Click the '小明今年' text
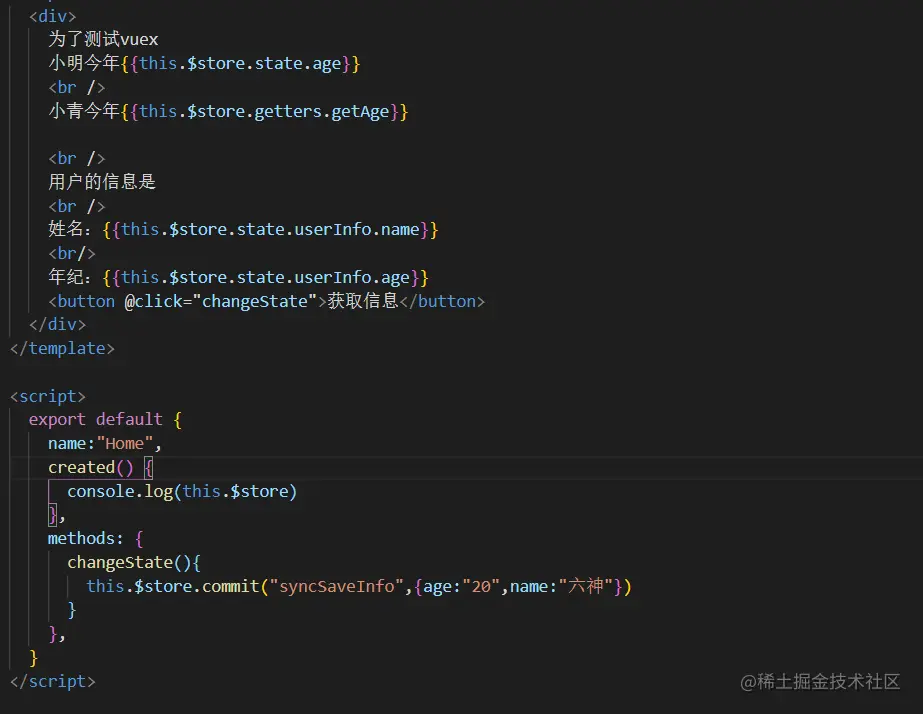The height and width of the screenshot is (714, 923). click(84, 63)
